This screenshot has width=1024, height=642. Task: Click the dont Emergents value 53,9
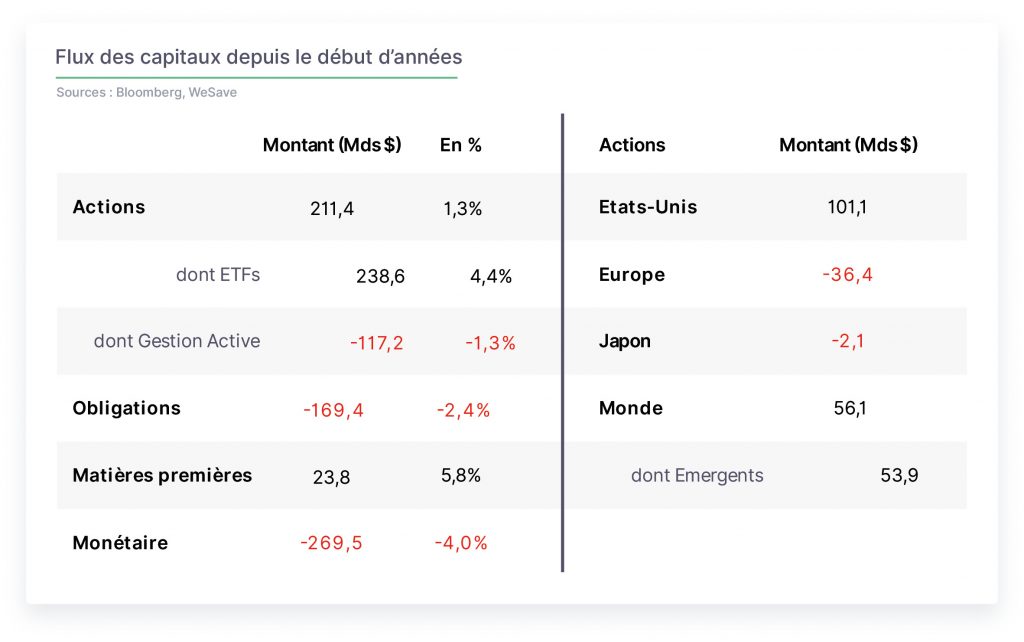899,475
